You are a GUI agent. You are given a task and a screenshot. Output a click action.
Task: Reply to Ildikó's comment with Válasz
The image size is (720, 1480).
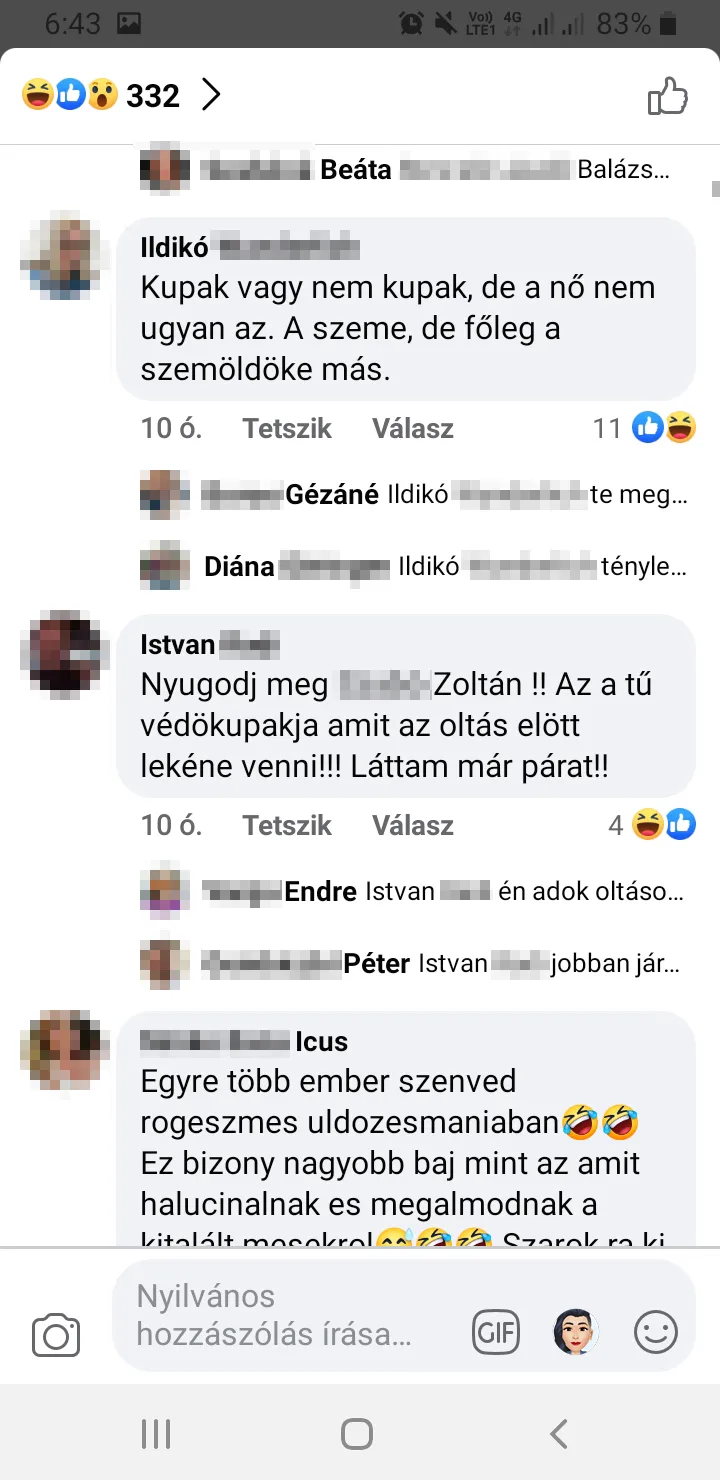coord(413,429)
